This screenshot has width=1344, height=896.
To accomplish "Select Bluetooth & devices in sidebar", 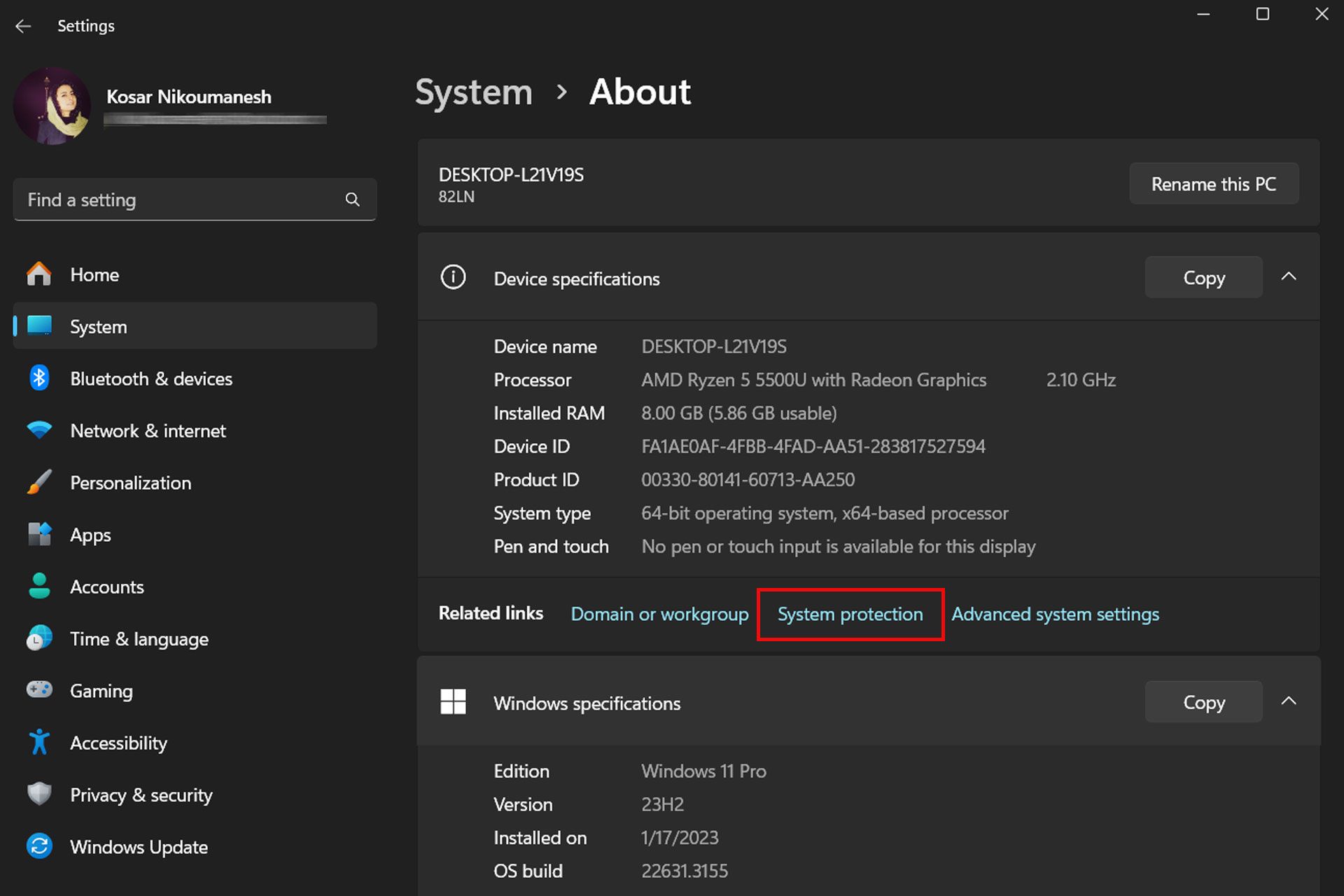I will coord(195,379).
